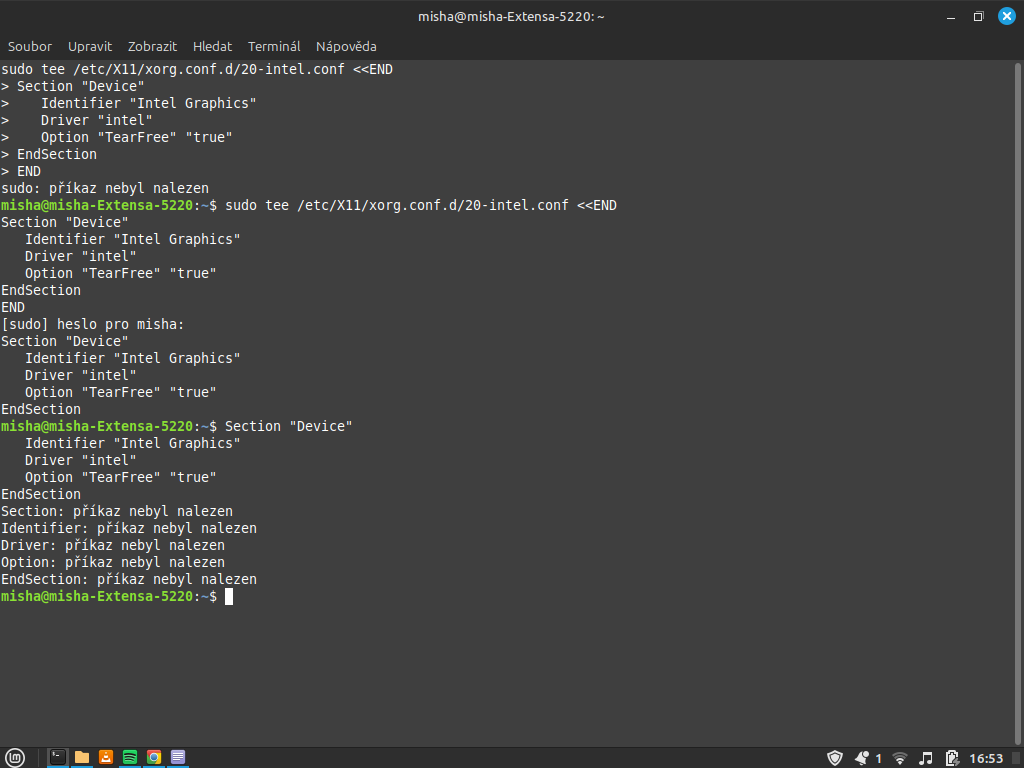Open the Nápověda help menu
The height and width of the screenshot is (768, 1024).
click(x=346, y=46)
